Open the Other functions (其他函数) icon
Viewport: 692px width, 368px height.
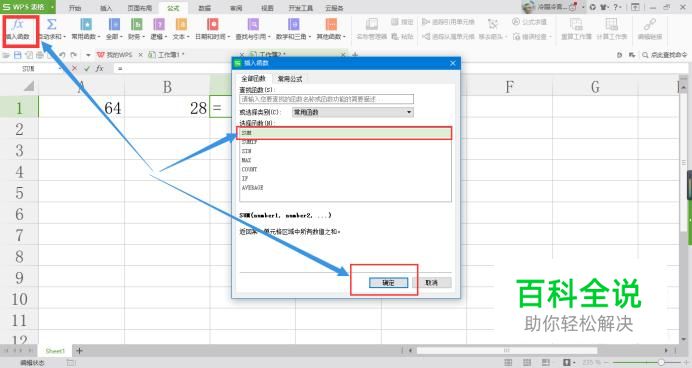[x=331, y=24]
